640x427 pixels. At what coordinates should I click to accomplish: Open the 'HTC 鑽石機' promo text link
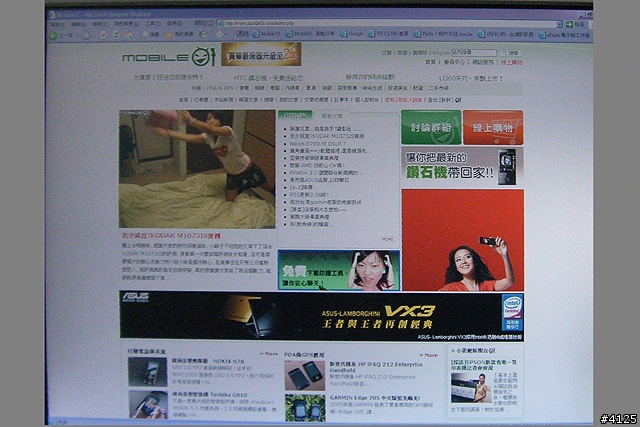[269, 78]
